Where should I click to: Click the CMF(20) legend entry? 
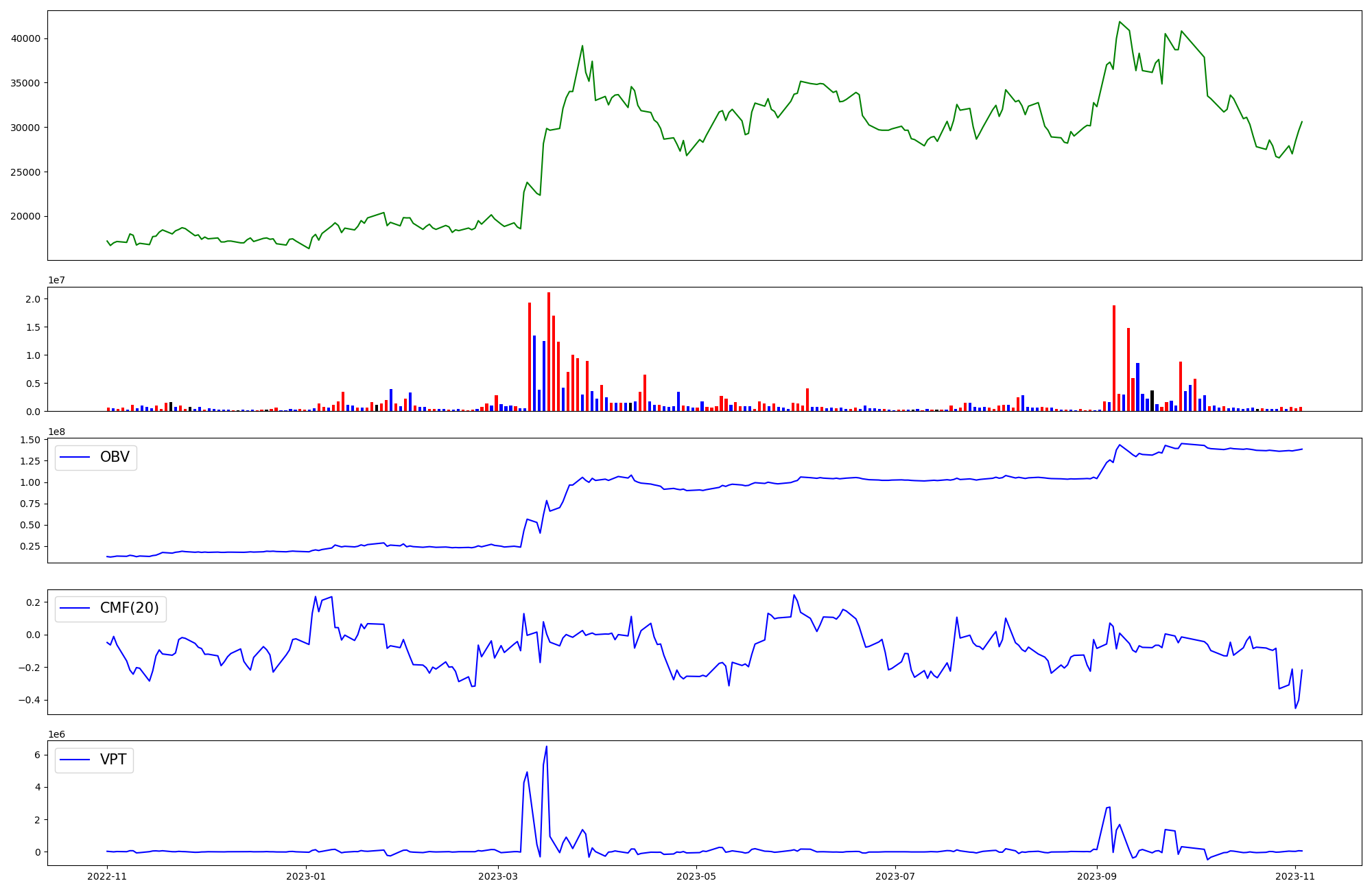(129, 609)
